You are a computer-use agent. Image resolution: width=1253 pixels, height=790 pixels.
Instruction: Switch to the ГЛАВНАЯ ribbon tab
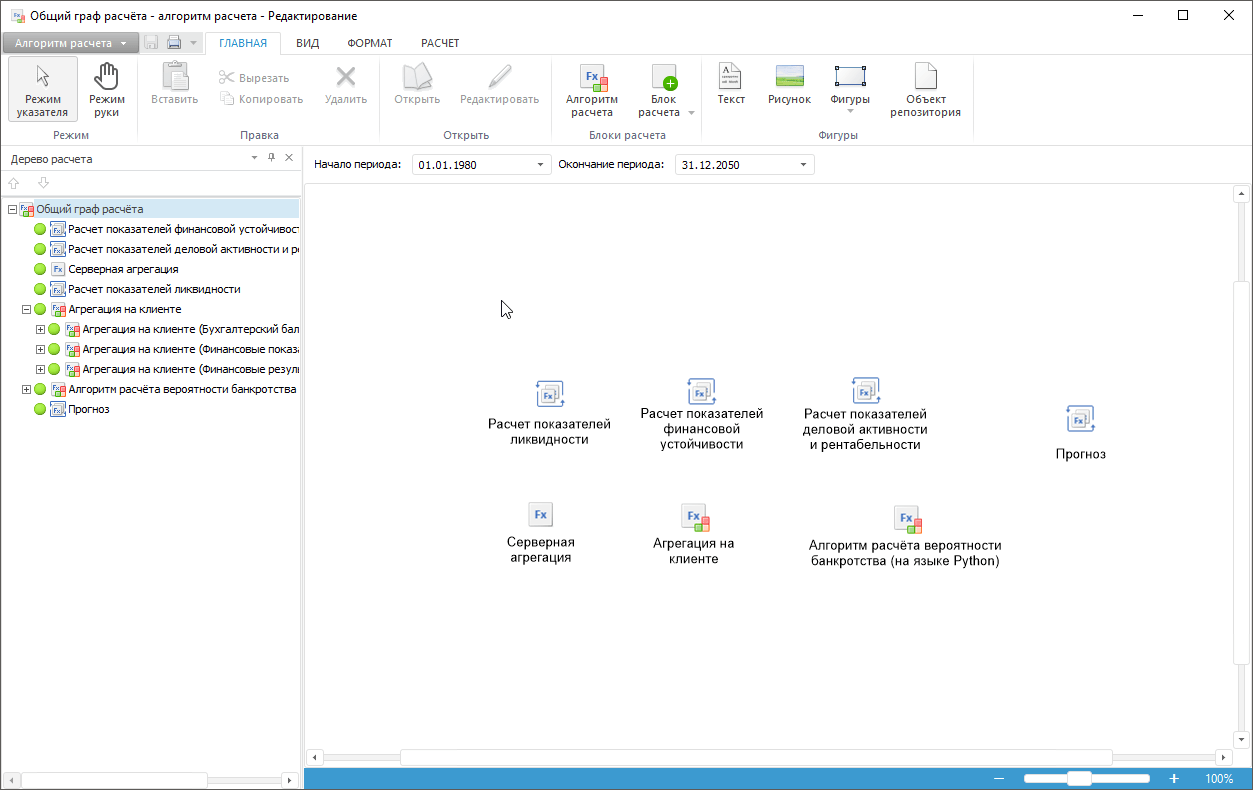tap(243, 43)
